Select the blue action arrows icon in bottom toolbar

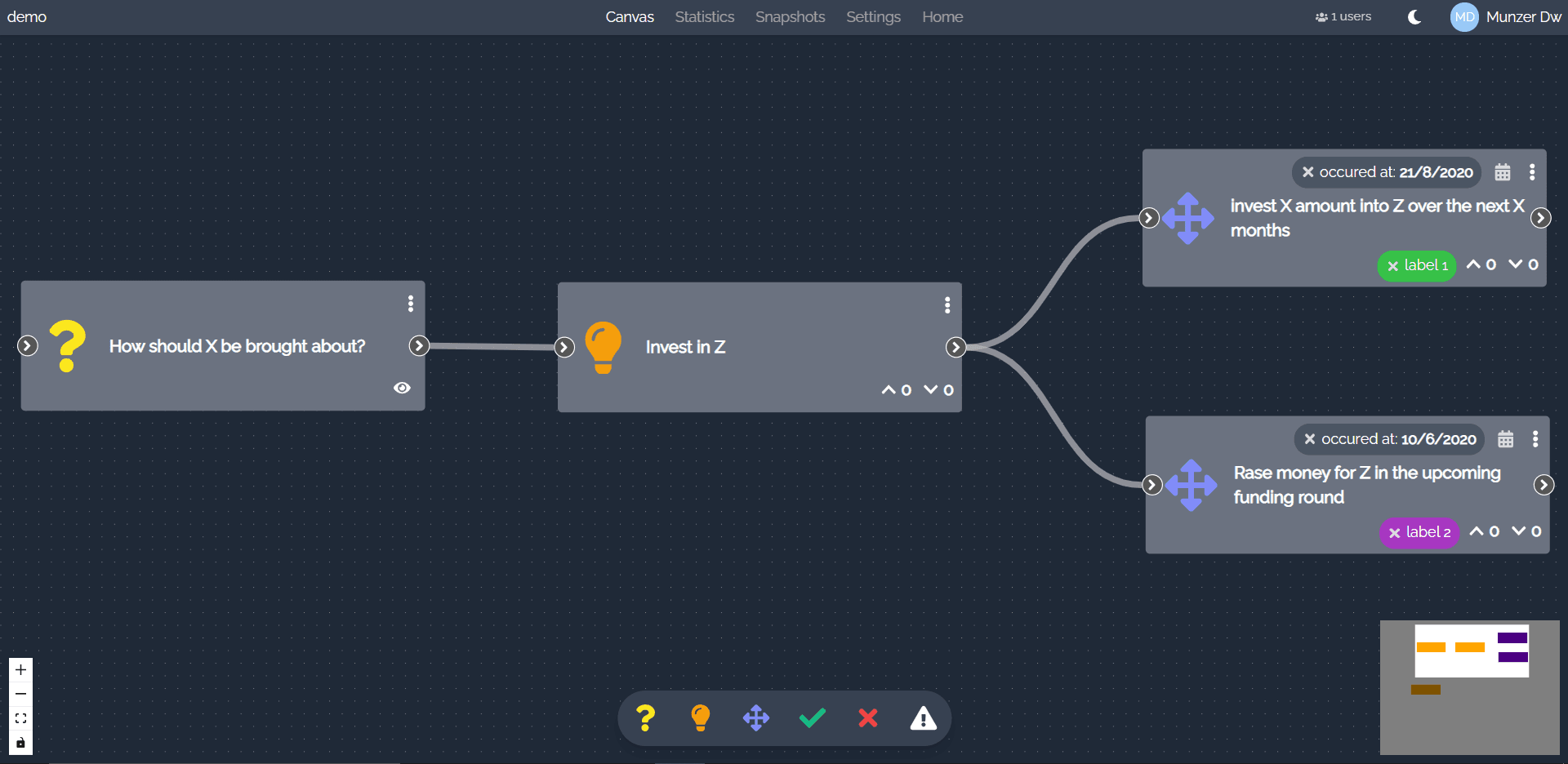point(756,718)
